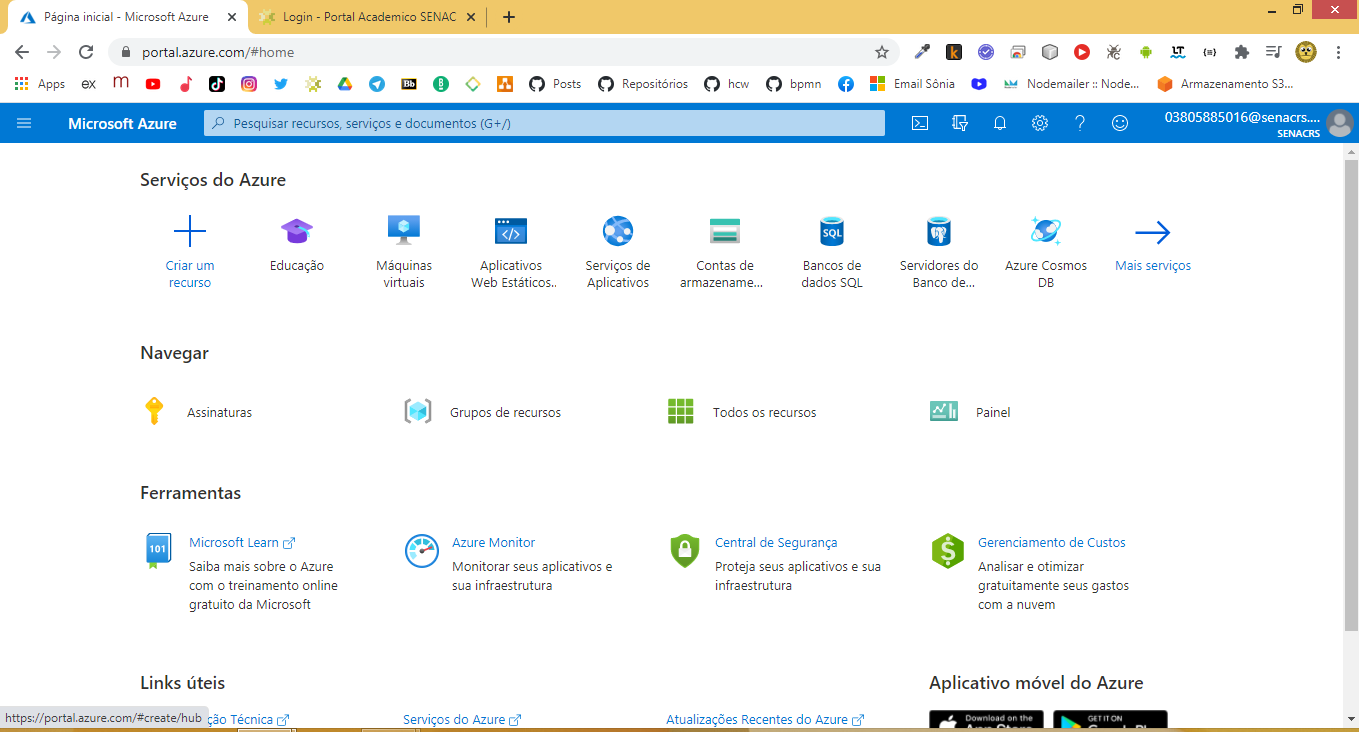Viewport: 1359px width, 732px height.
Task: Bookmark this page with the star
Action: (881, 52)
